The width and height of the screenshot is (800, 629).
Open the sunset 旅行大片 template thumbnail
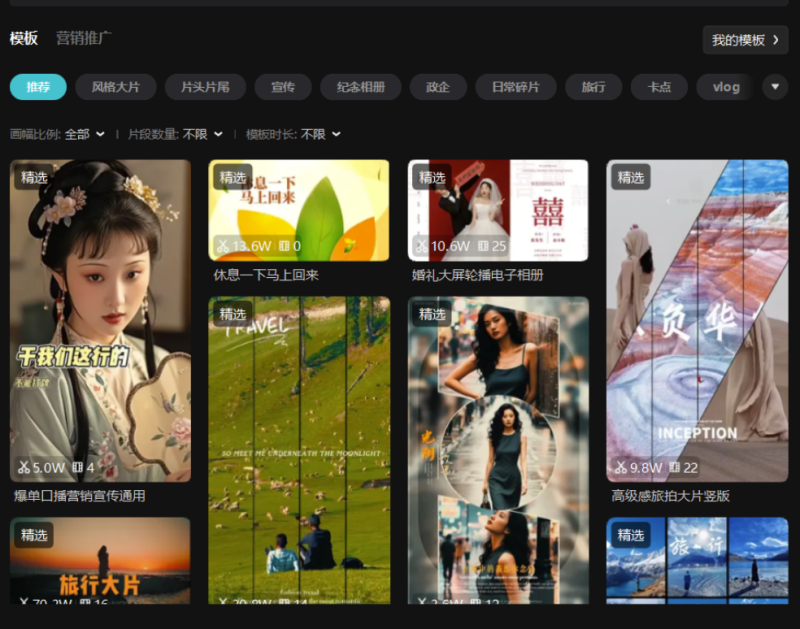click(x=100, y=565)
